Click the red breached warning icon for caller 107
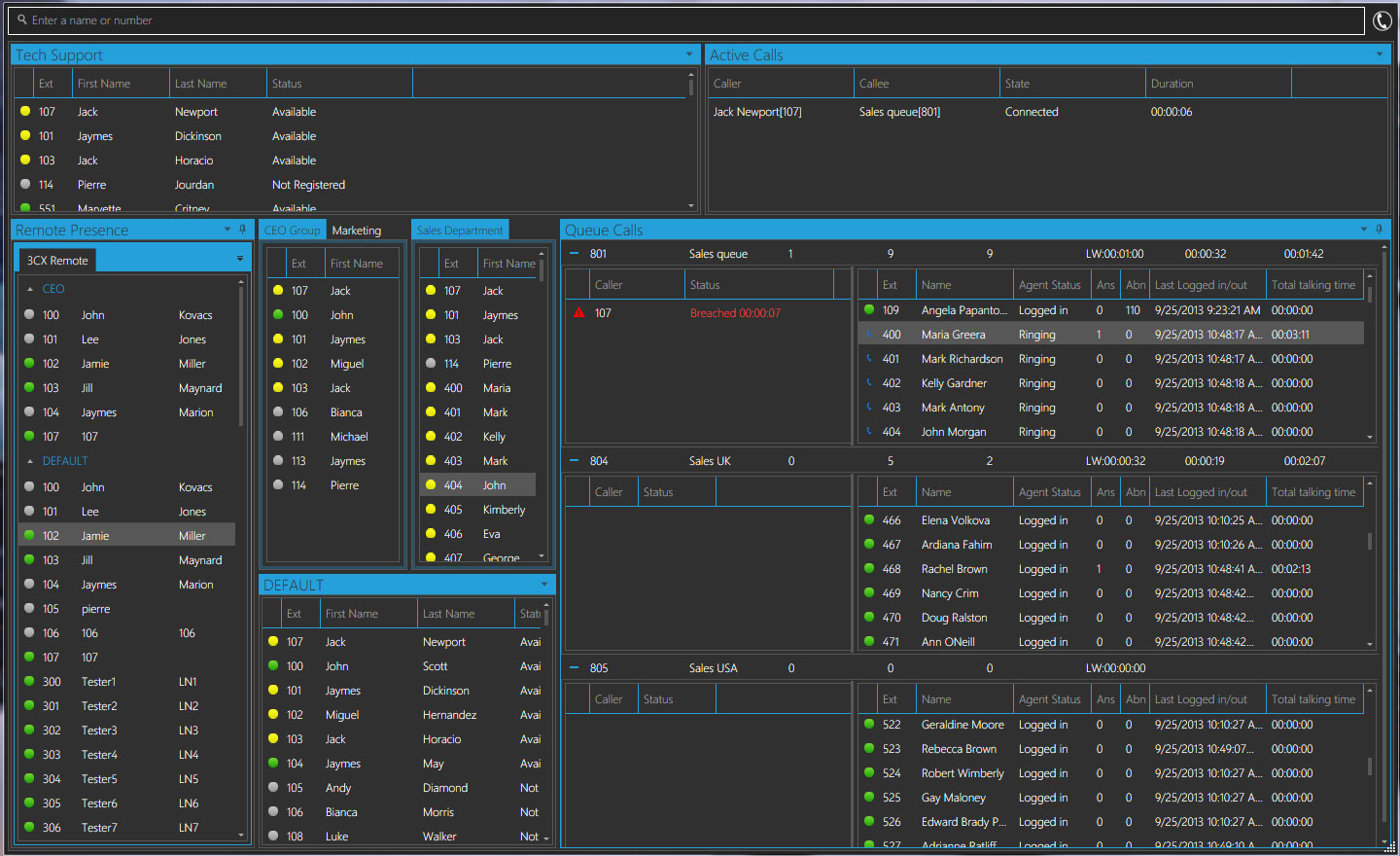This screenshot has width=1400, height=856. coord(579,313)
